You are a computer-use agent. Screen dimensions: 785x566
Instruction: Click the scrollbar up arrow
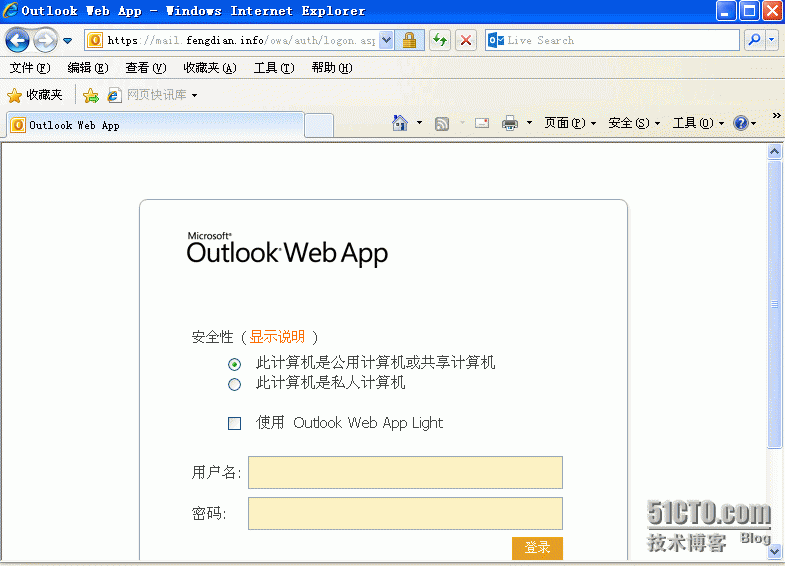pyautogui.click(x=774, y=152)
